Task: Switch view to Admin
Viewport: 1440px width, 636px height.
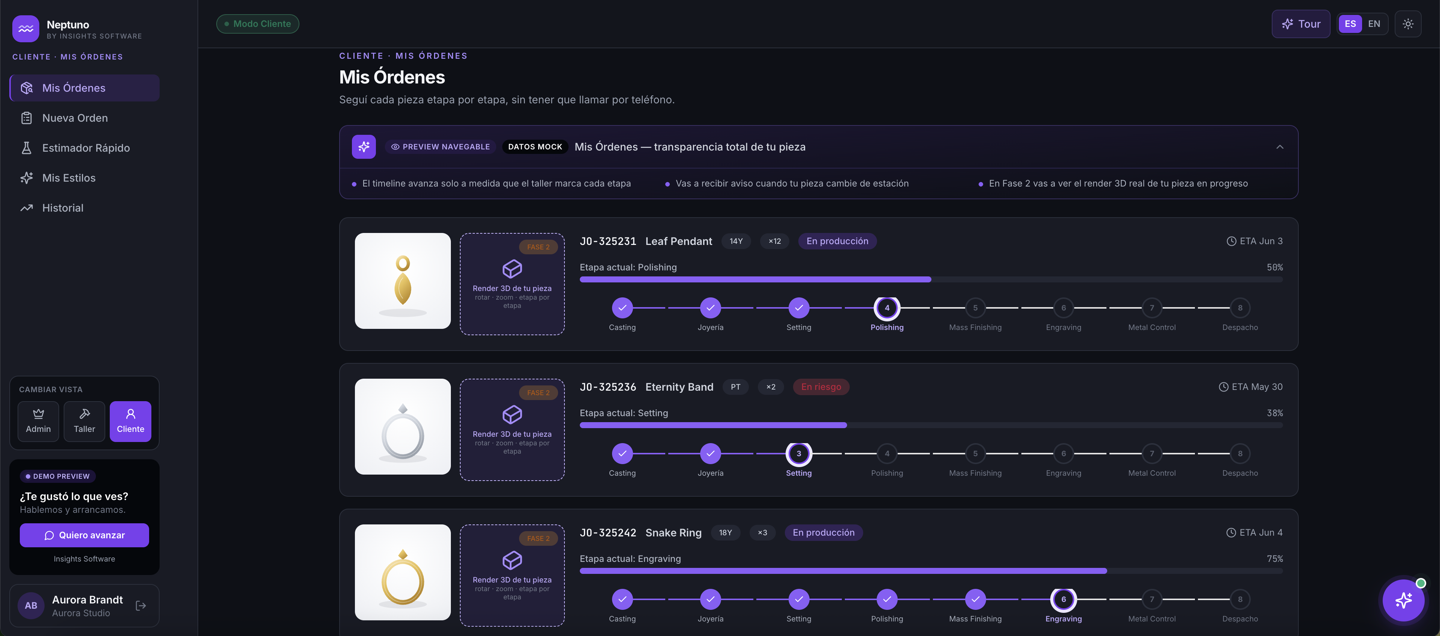Action: pos(38,421)
